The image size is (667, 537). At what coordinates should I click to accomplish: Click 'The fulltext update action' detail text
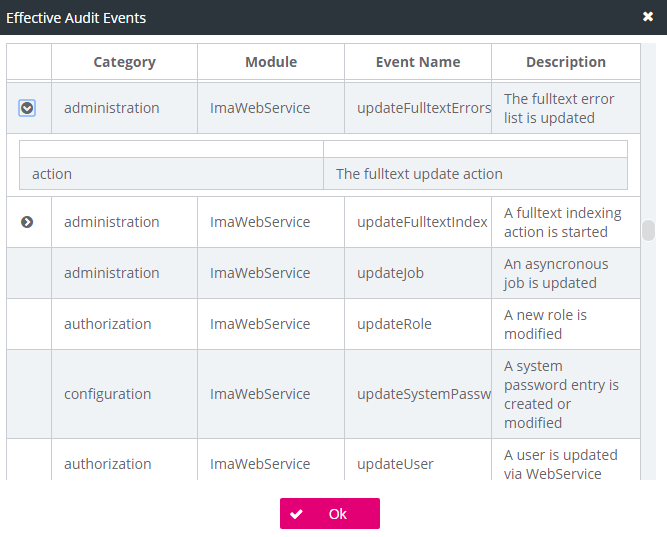click(x=419, y=174)
